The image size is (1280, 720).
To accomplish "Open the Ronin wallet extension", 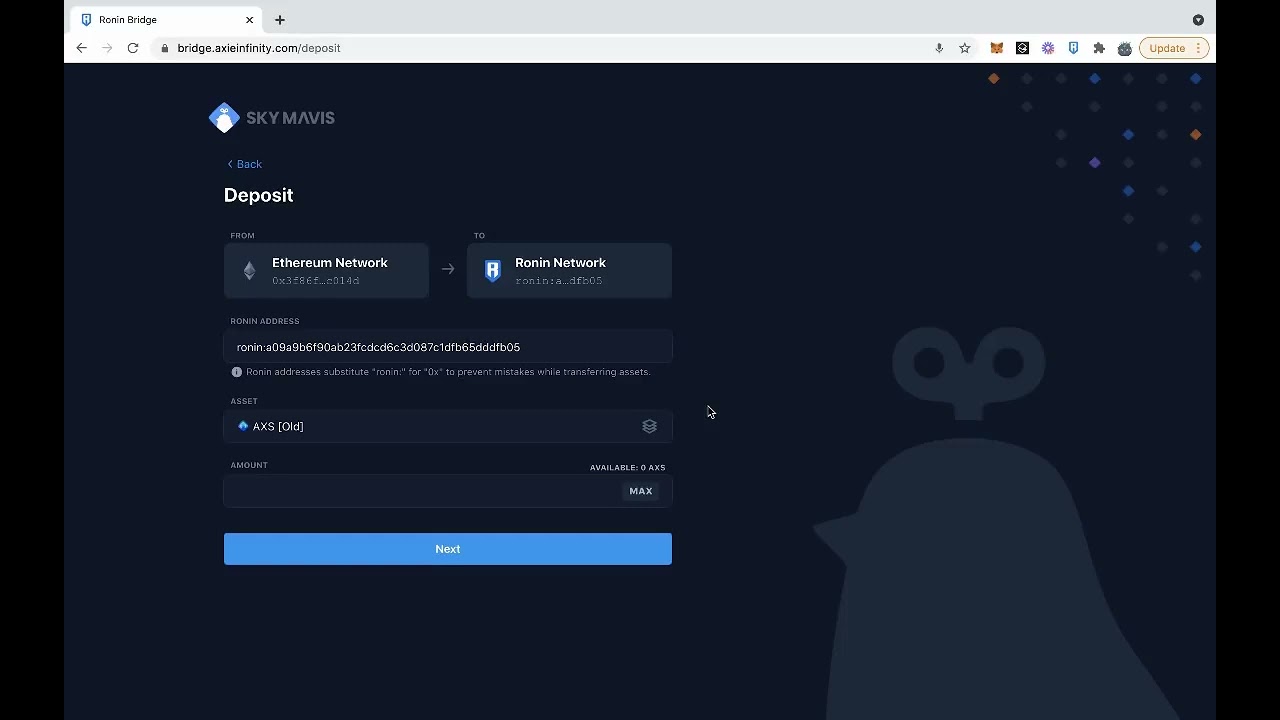I will [x=1073, y=48].
